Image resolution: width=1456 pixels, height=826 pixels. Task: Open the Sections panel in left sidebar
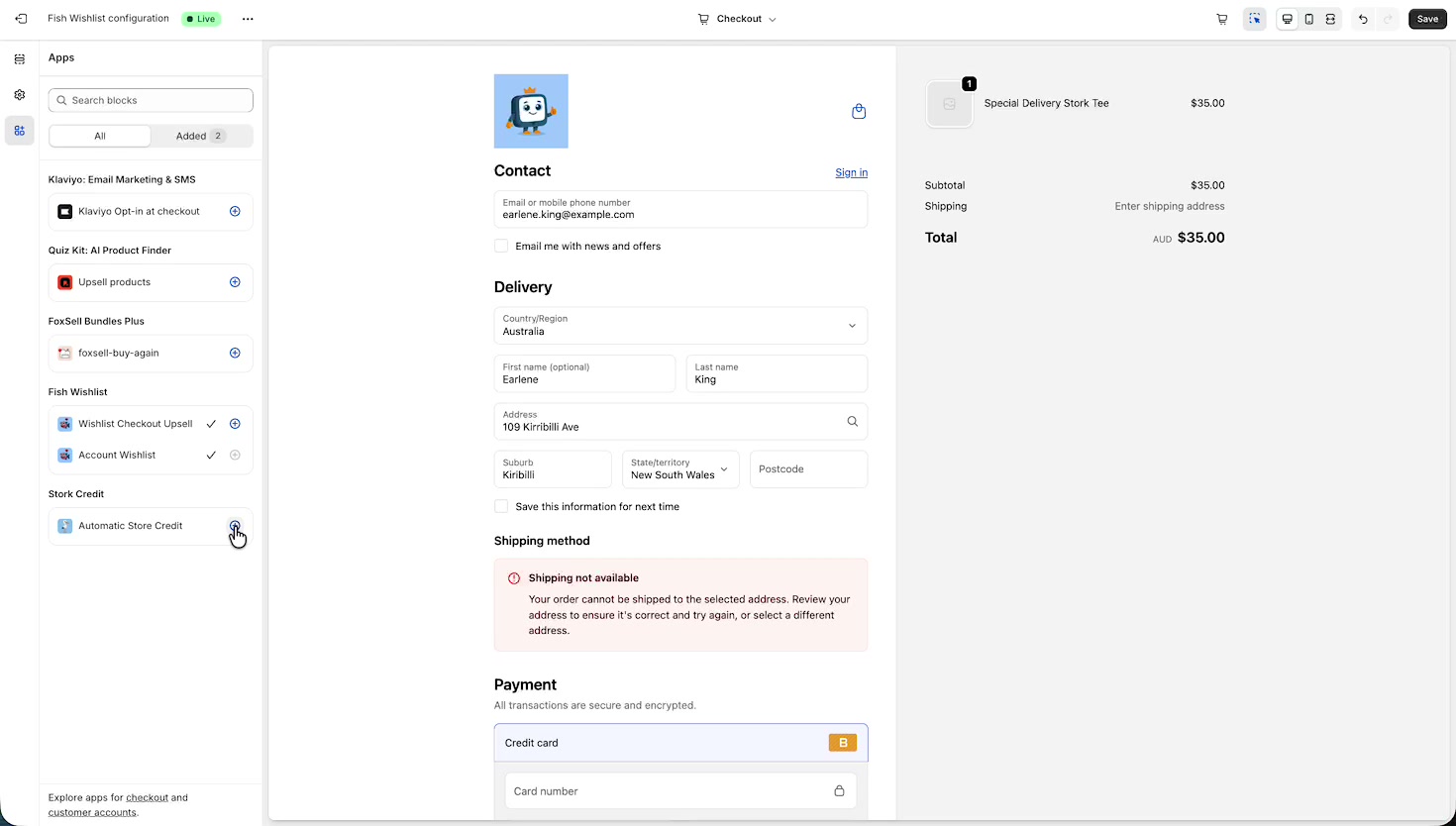[x=19, y=58]
